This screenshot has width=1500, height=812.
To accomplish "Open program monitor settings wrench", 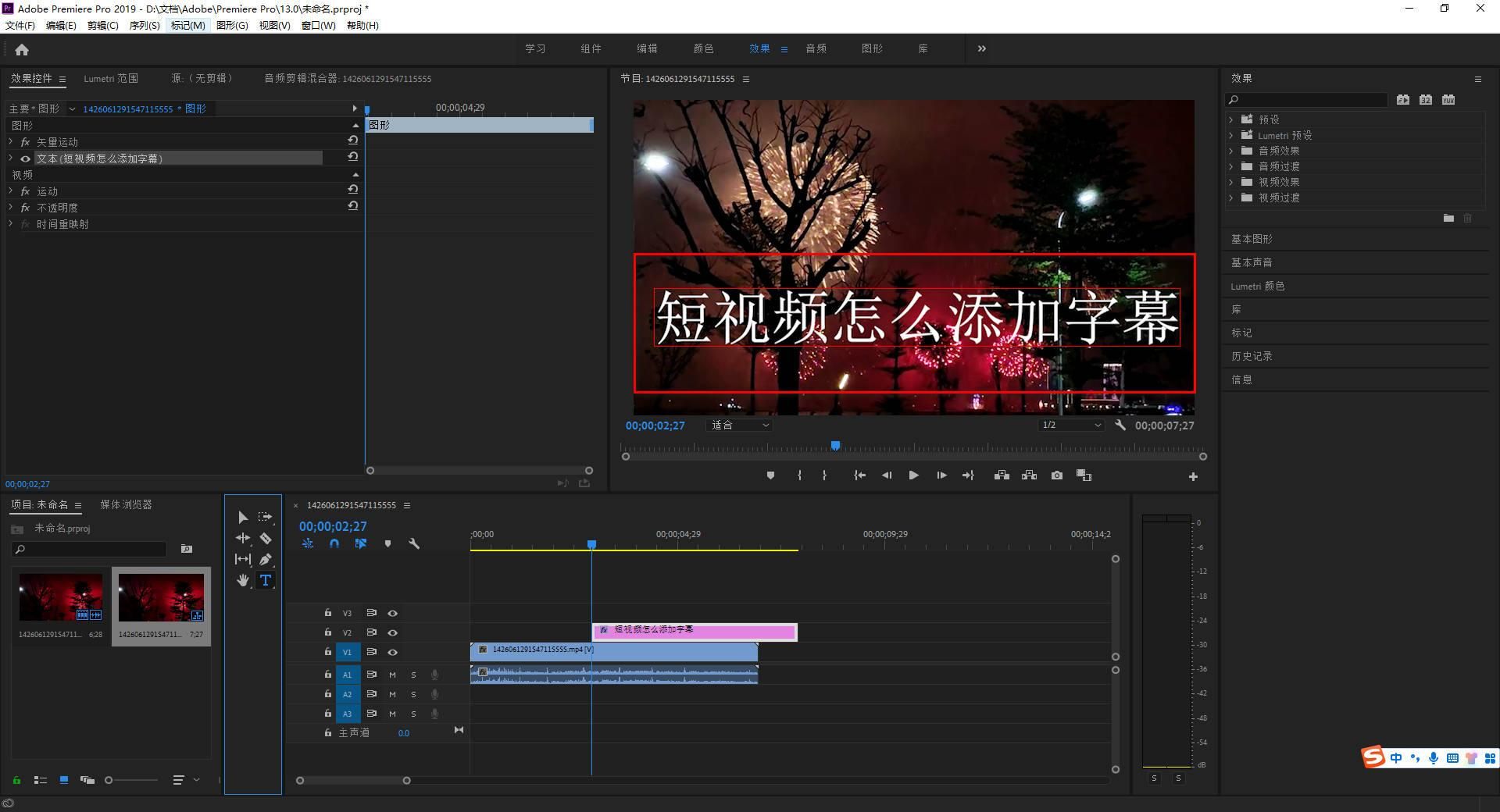I will [1120, 426].
